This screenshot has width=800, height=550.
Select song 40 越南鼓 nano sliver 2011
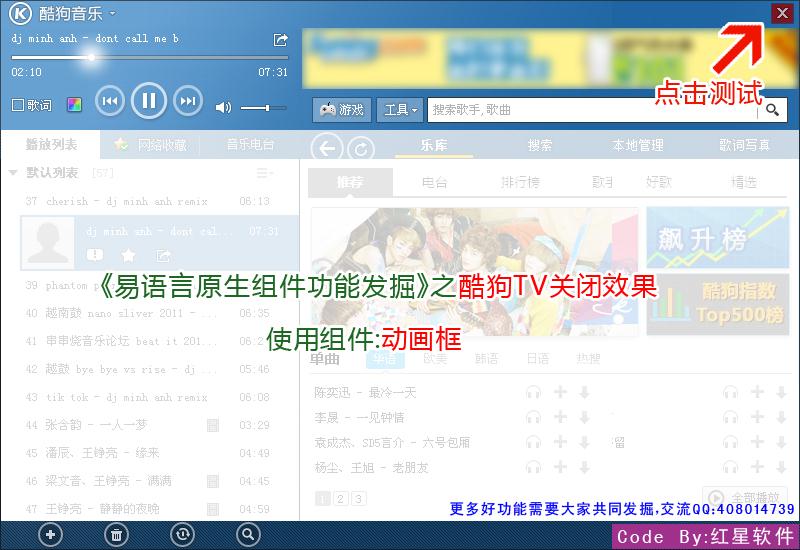pyautogui.click(x=149, y=313)
